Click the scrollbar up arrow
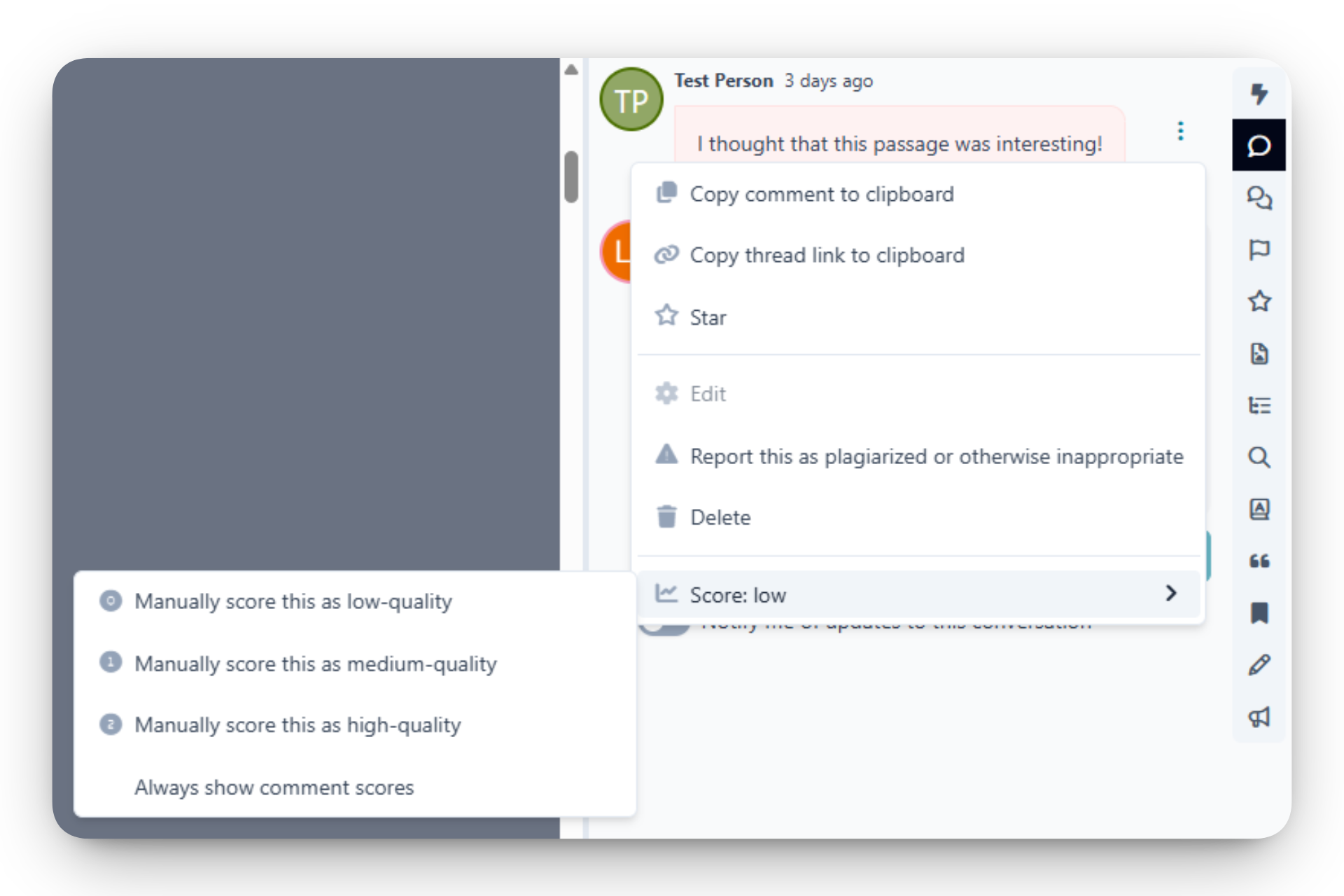Screen dimensions: 1344x896 571,69
